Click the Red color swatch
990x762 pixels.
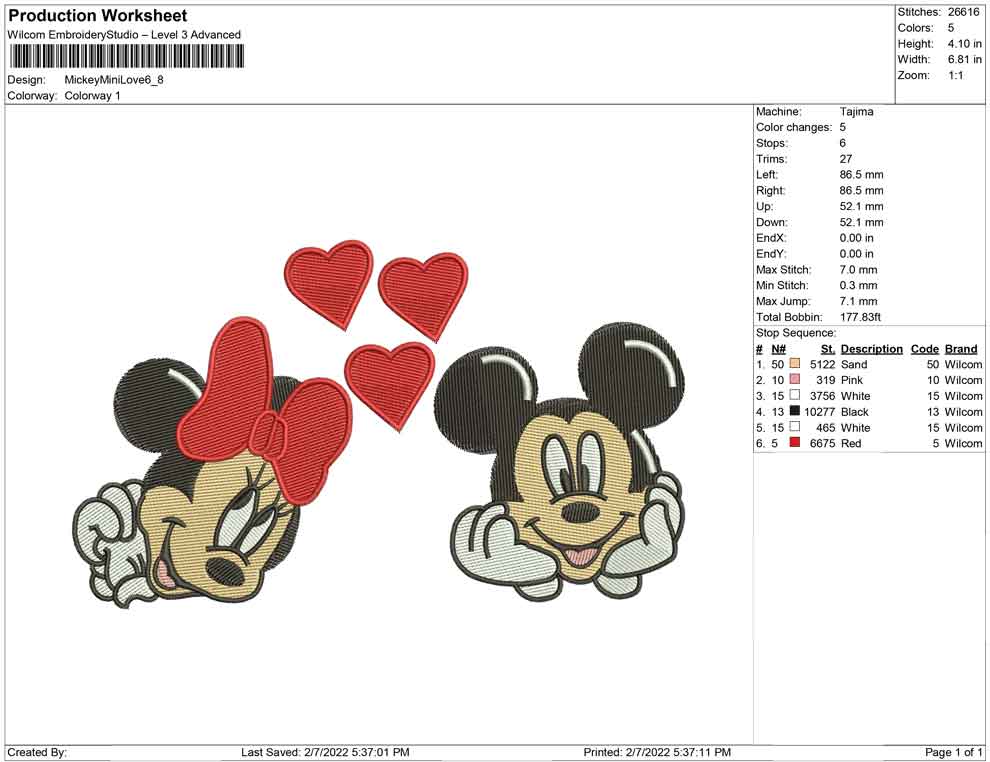click(795, 443)
